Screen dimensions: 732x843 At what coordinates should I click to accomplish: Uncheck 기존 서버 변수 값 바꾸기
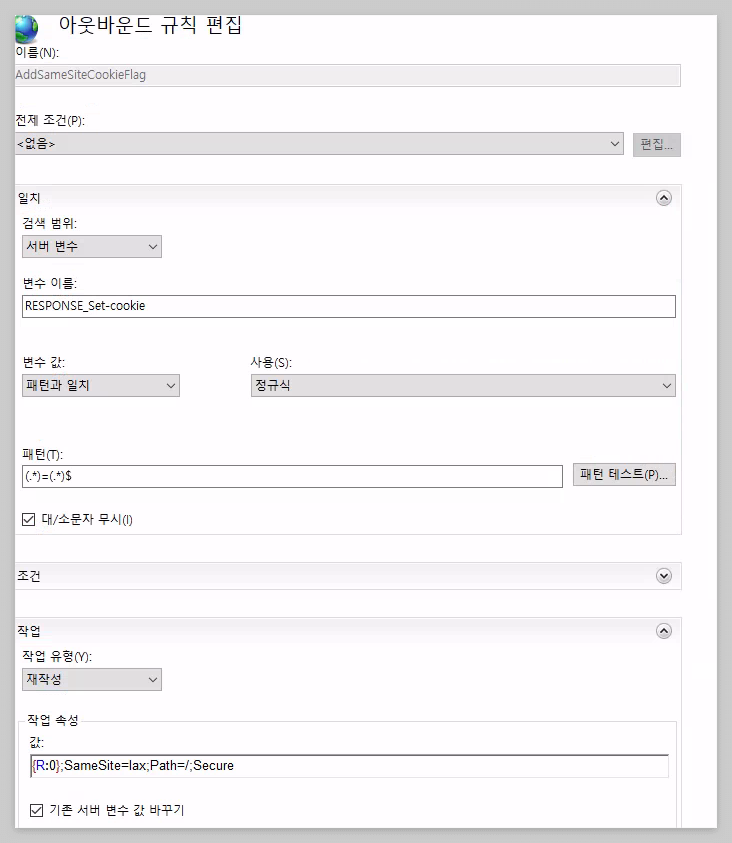point(37,810)
